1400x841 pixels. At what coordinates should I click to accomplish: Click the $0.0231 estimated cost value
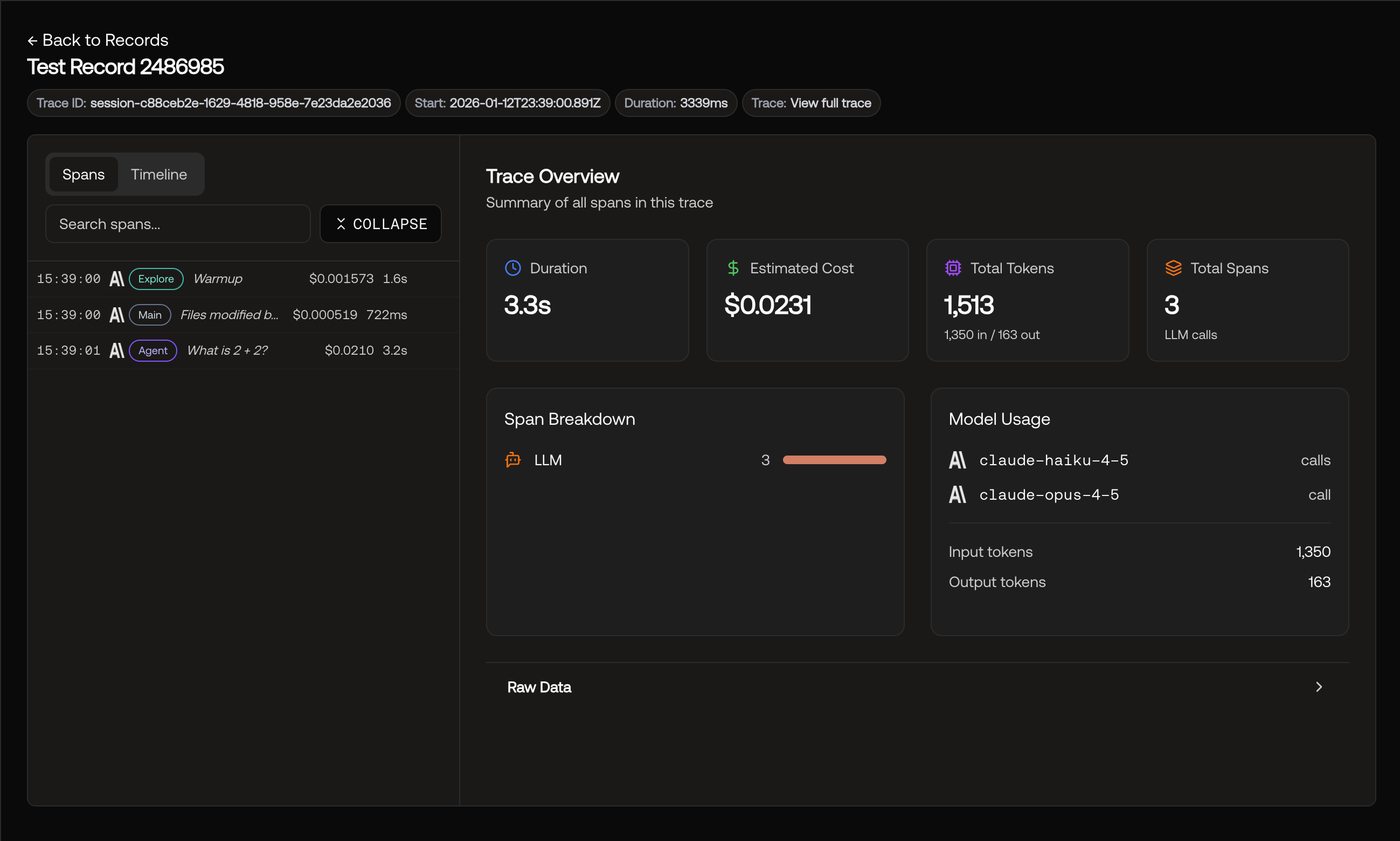point(768,305)
